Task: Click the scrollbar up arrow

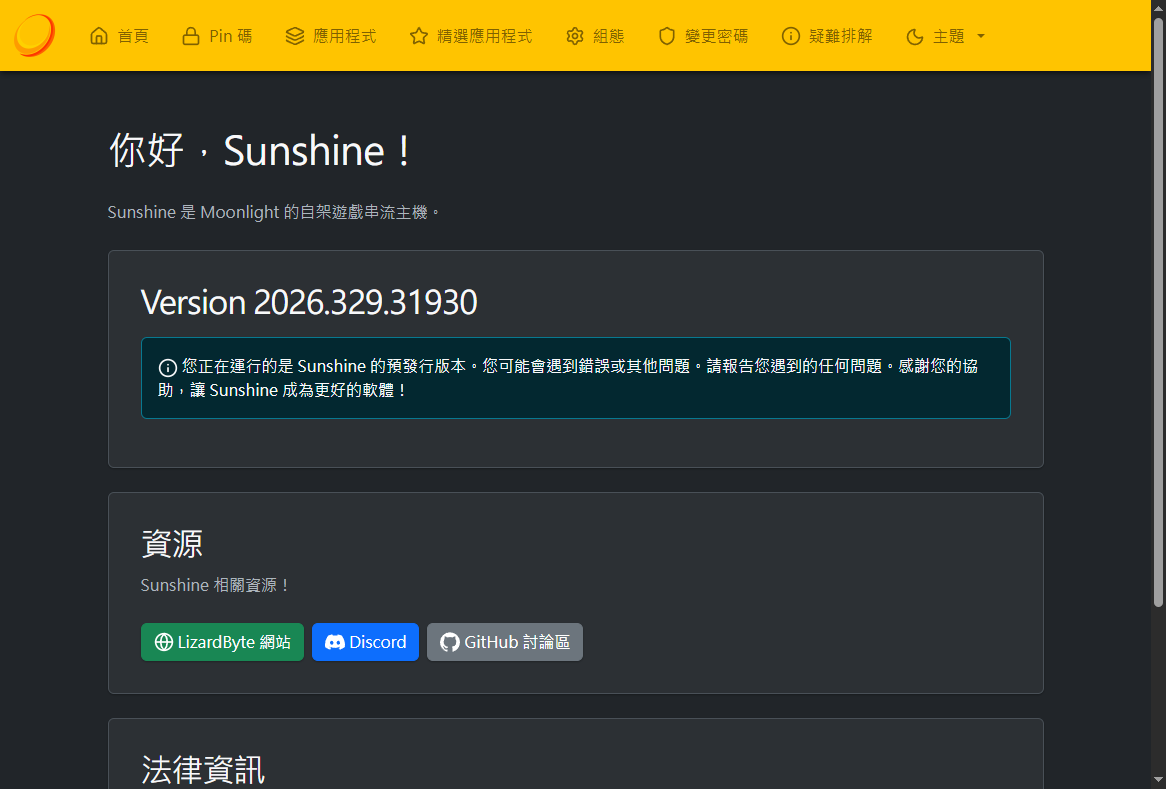Action: pyautogui.click(x=1158, y=8)
